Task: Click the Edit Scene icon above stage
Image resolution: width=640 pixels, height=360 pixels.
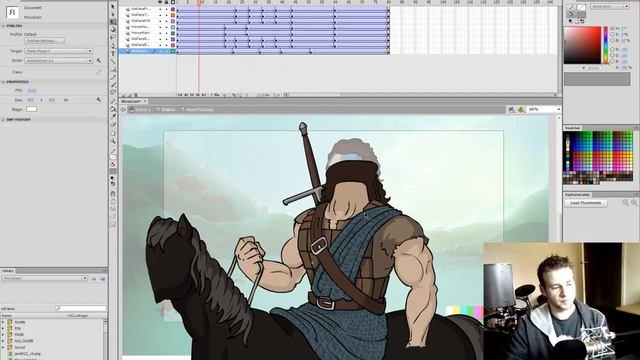Action: [x=511, y=109]
